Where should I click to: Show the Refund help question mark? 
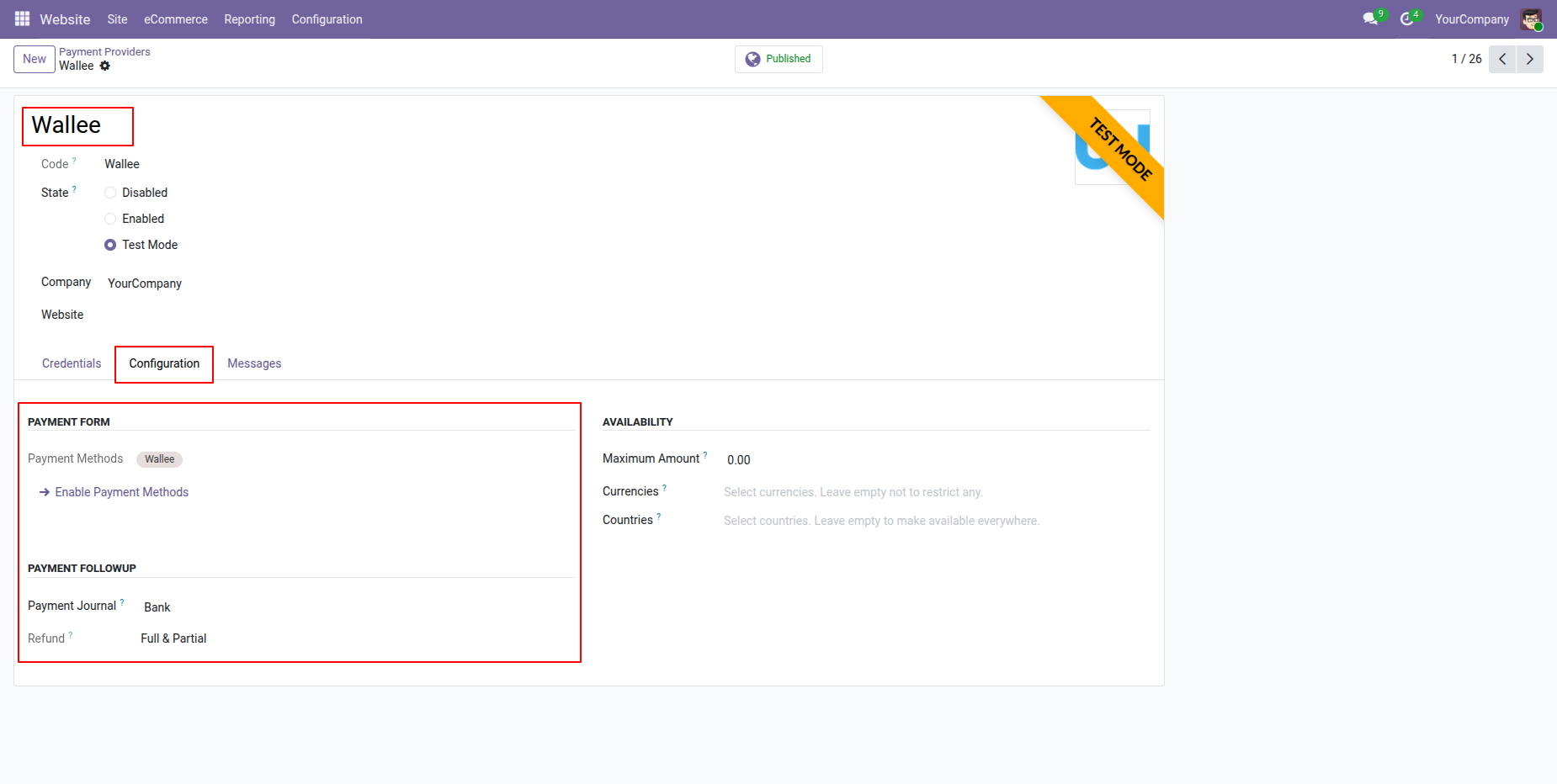(x=71, y=634)
